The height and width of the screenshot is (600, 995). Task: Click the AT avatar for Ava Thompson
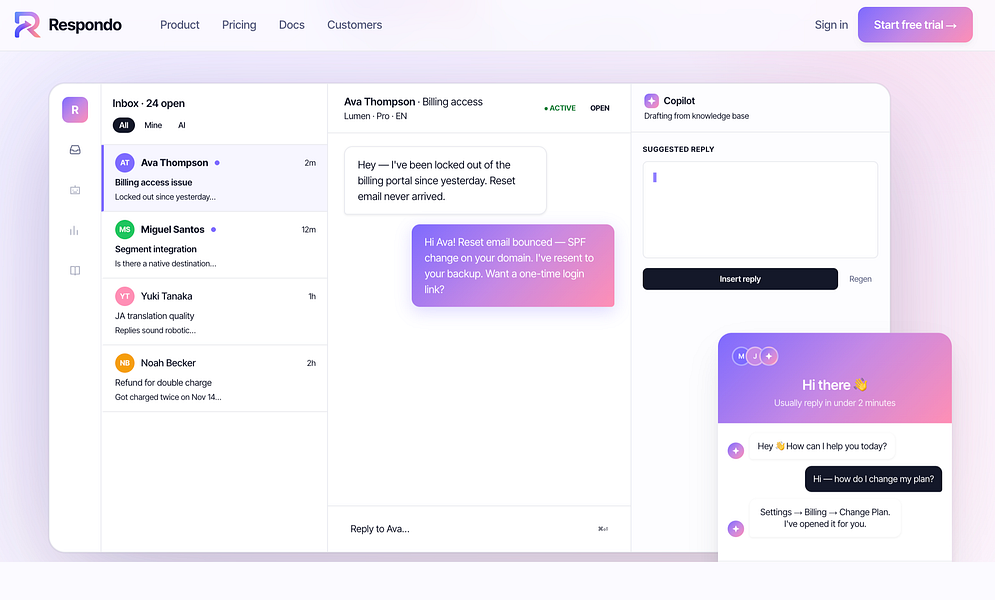[x=124, y=162]
